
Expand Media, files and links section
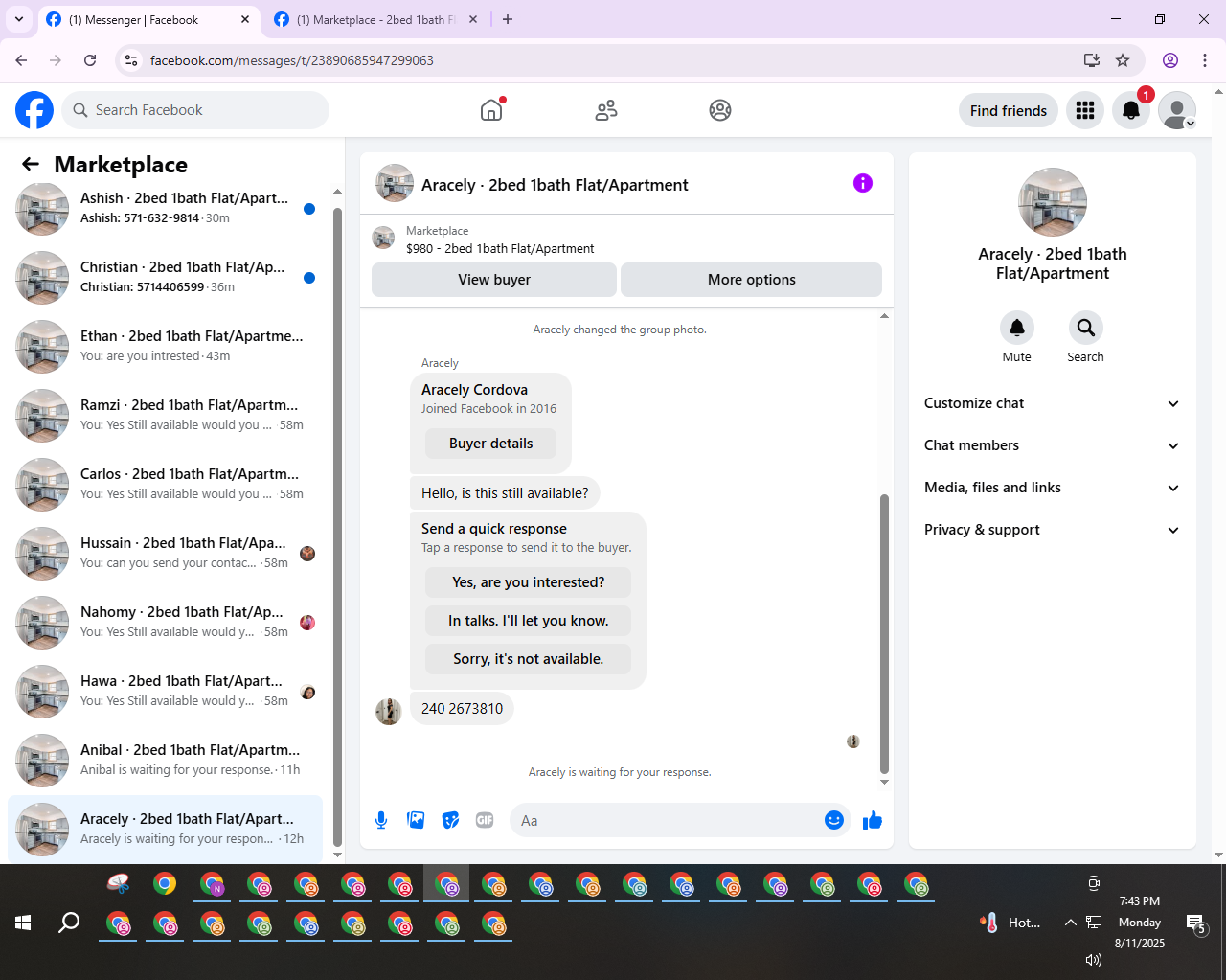click(x=1052, y=488)
